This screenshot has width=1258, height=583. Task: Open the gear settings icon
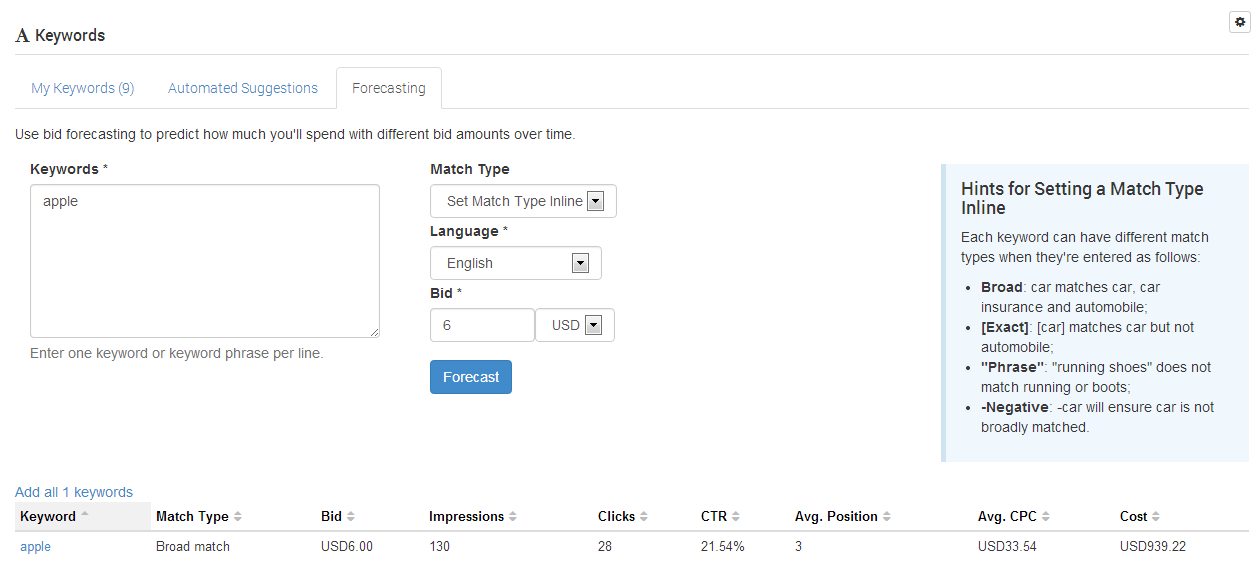pyautogui.click(x=1240, y=22)
